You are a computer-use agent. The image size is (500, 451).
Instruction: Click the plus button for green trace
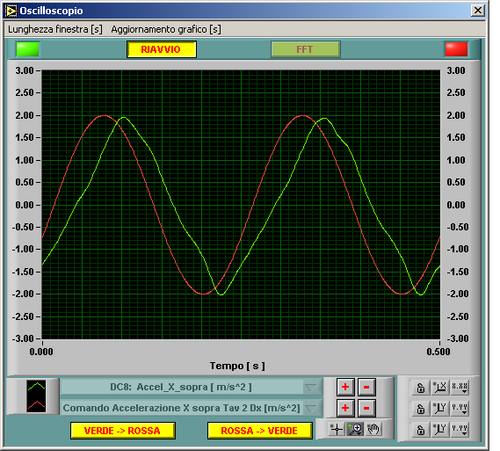click(x=345, y=387)
